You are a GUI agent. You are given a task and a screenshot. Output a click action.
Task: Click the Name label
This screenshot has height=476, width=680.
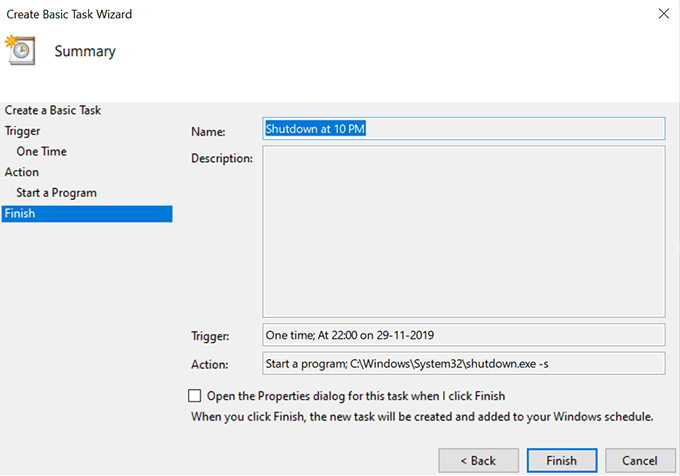(208, 131)
